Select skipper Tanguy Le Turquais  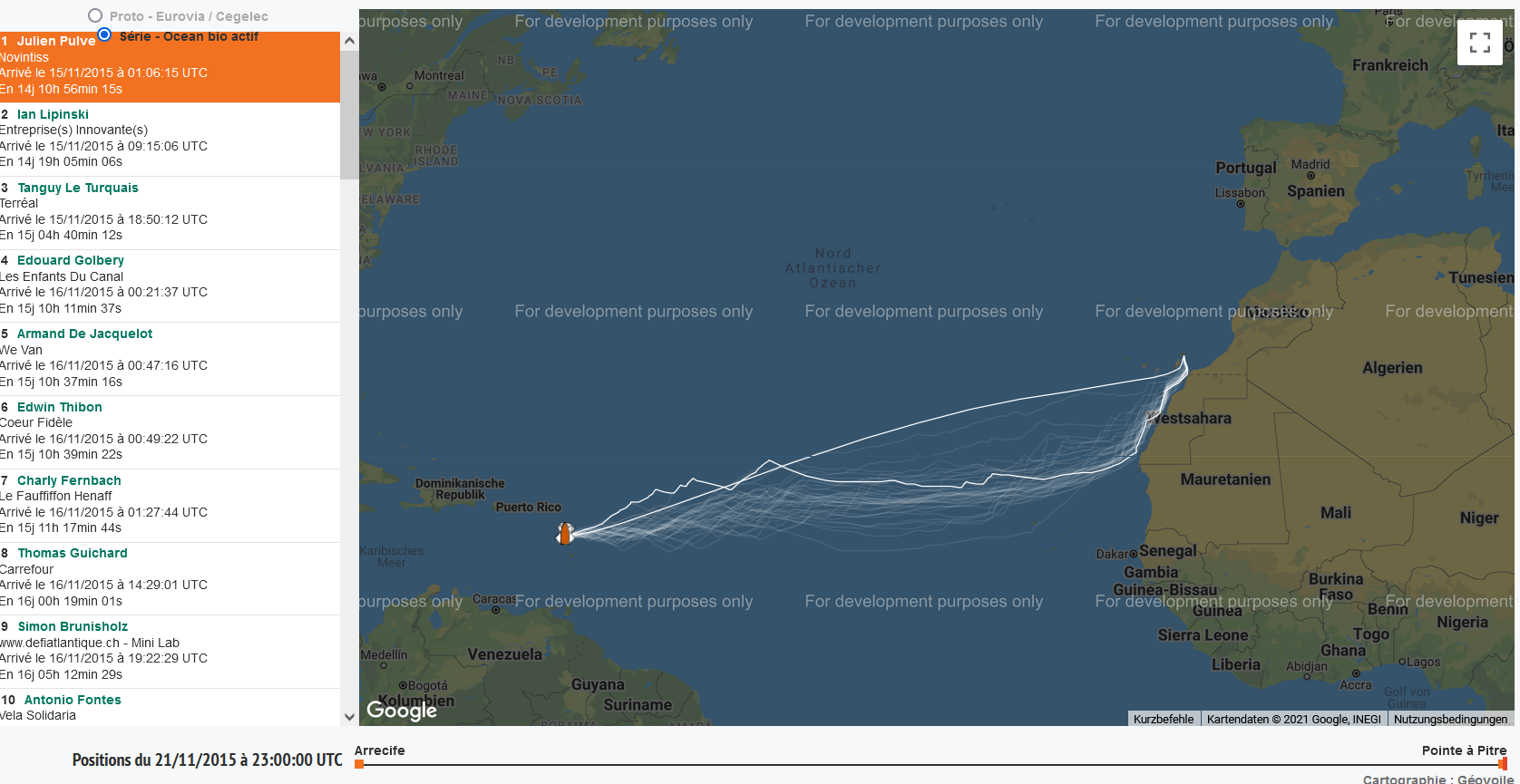[78, 188]
